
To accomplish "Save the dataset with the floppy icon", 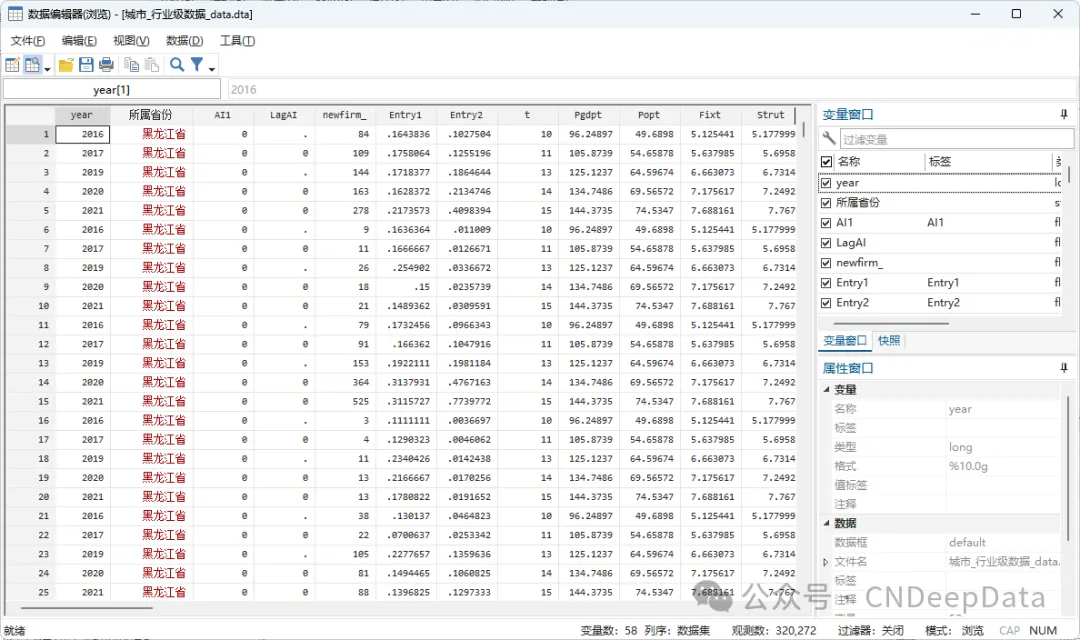I will click(86, 65).
